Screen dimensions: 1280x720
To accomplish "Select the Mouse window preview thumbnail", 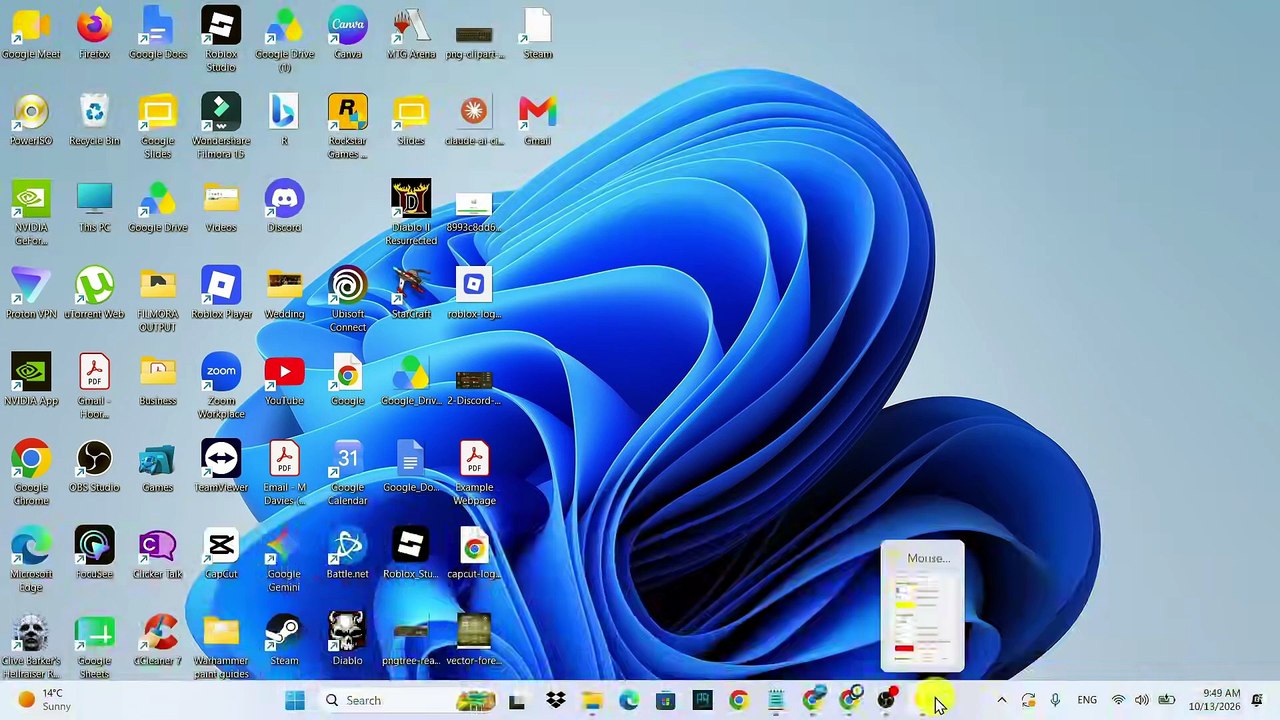I will [922, 606].
